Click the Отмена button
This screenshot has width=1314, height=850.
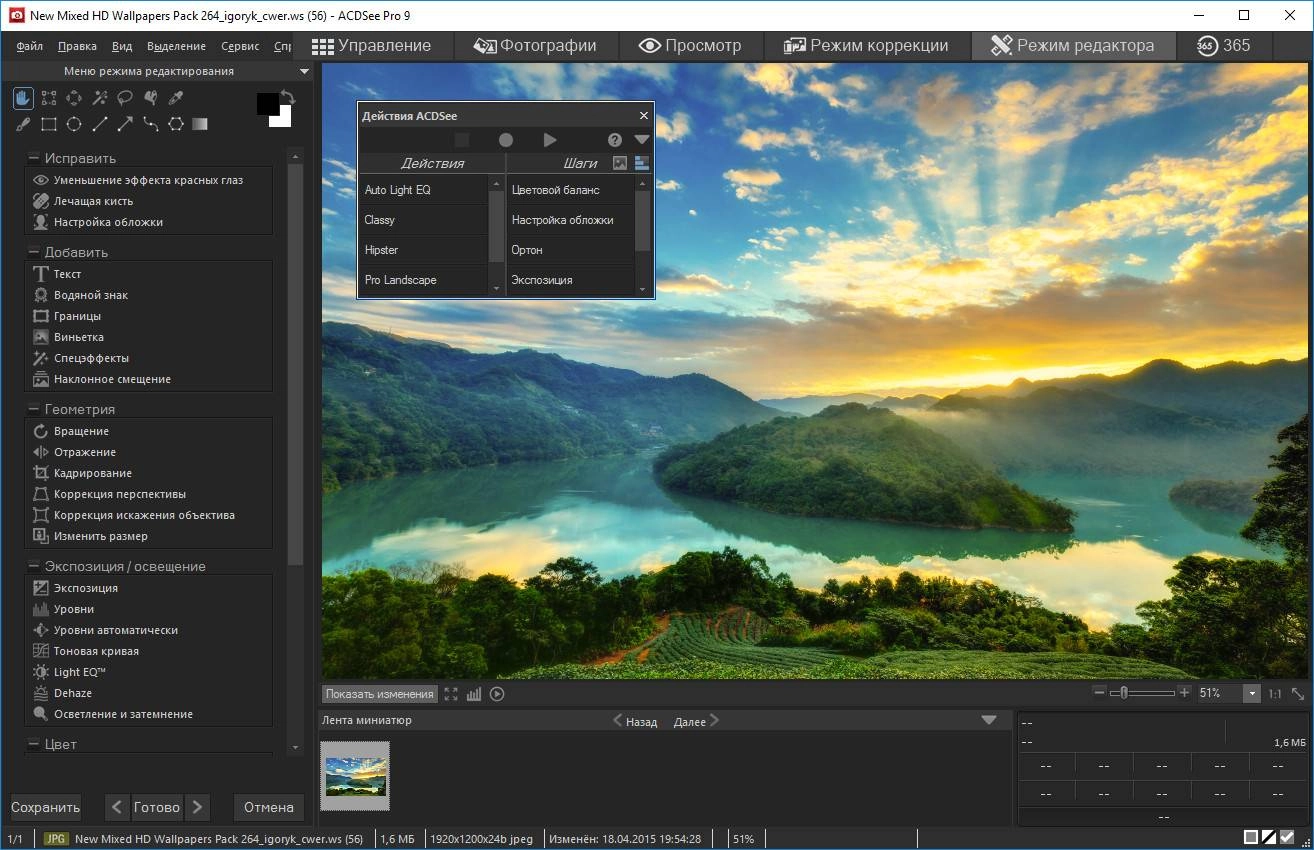269,807
